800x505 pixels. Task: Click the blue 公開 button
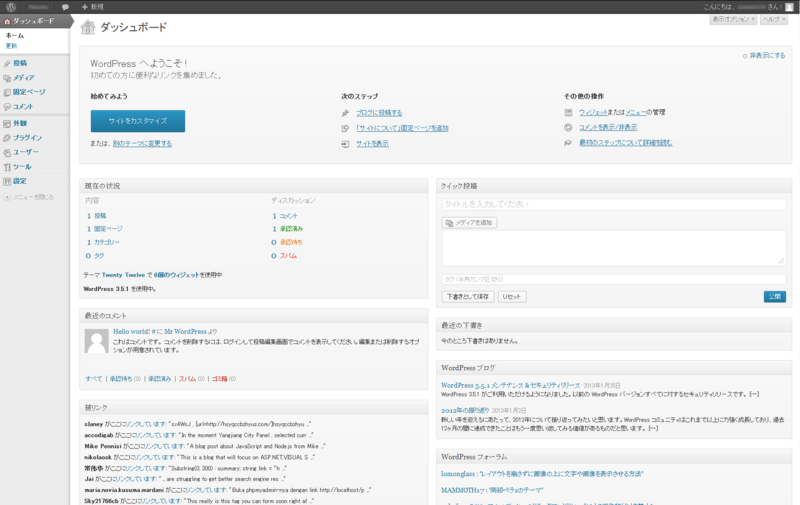[774, 297]
